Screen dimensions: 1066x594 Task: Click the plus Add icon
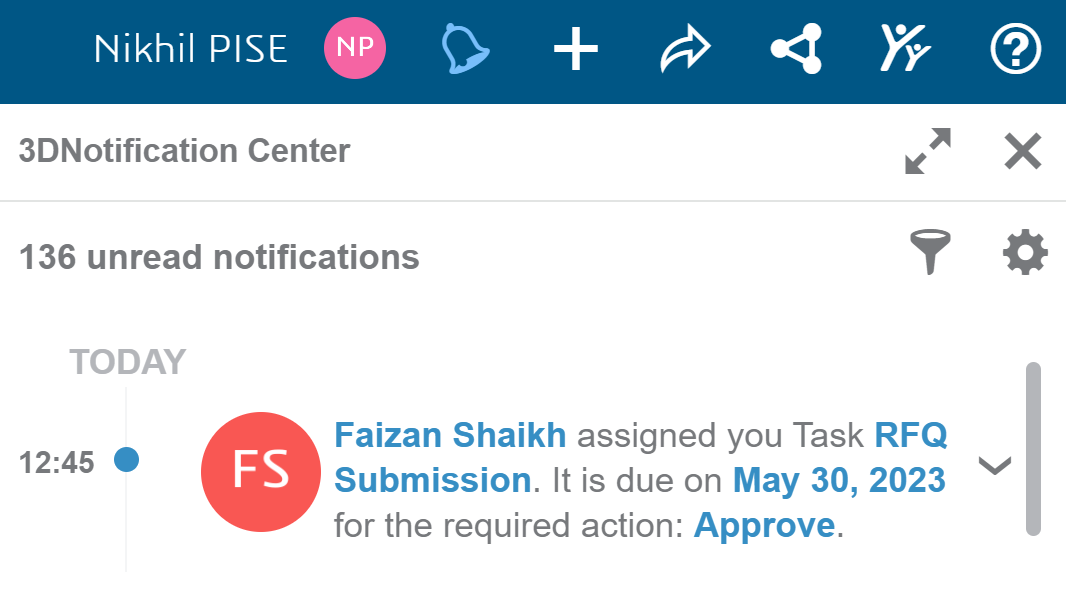575,49
